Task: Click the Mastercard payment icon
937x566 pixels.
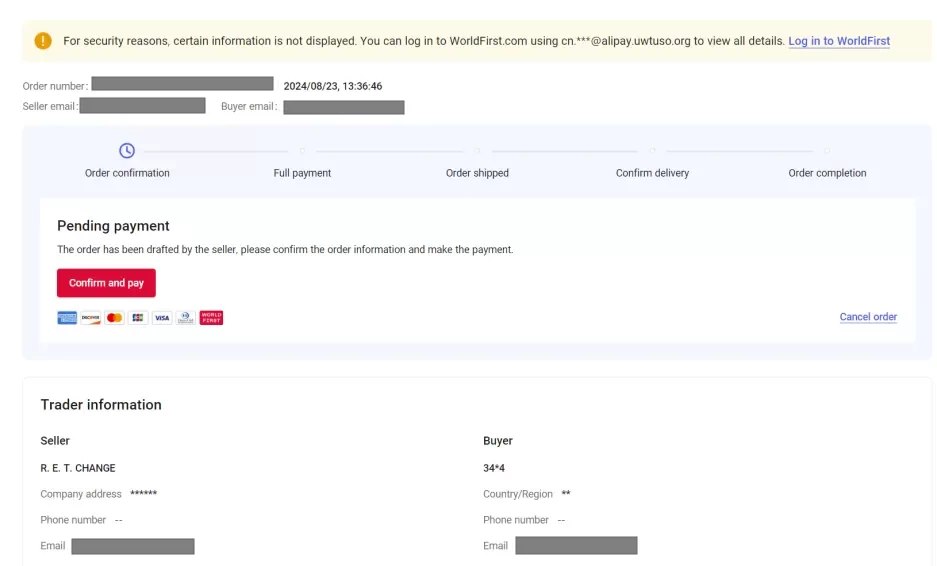Action: tap(114, 318)
